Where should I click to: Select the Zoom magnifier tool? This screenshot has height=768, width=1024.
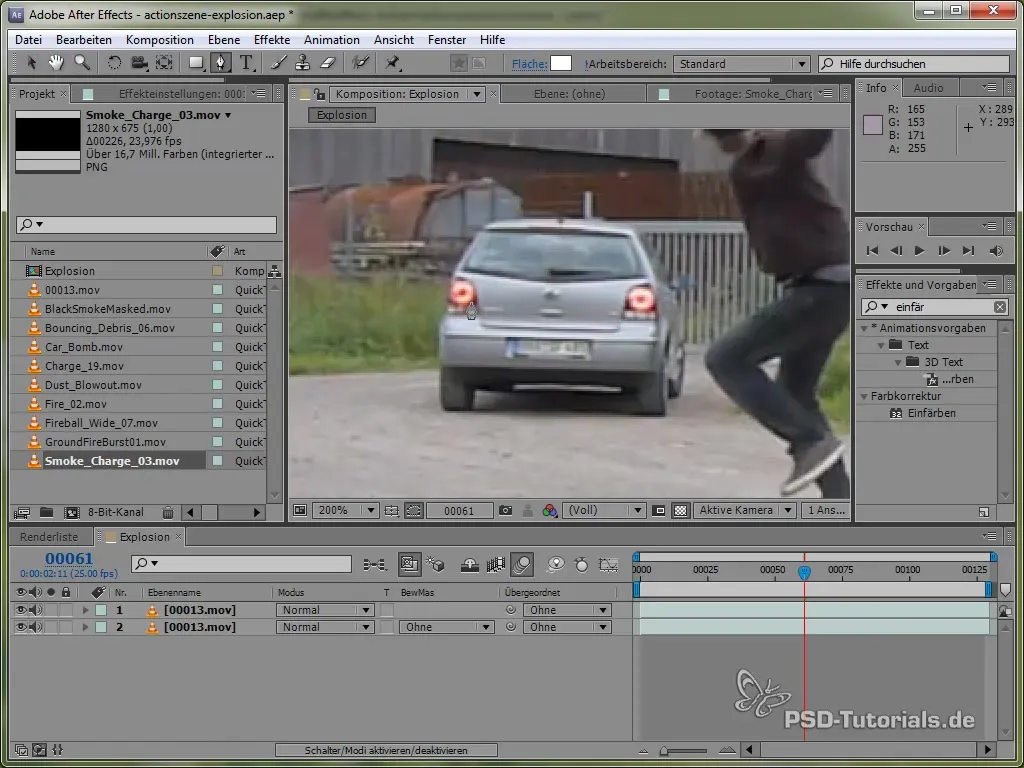click(82, 63)
